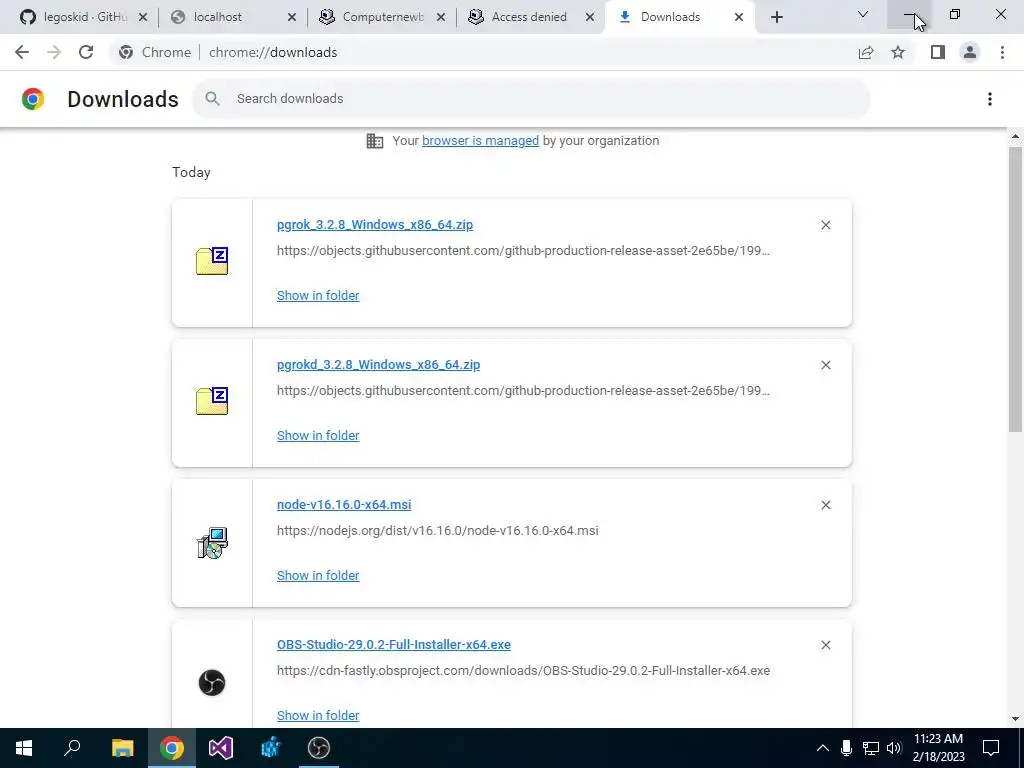Open File Explorer from taskbar
Image resolution: width=1024 pixels, height=768 pixels.
122,748
